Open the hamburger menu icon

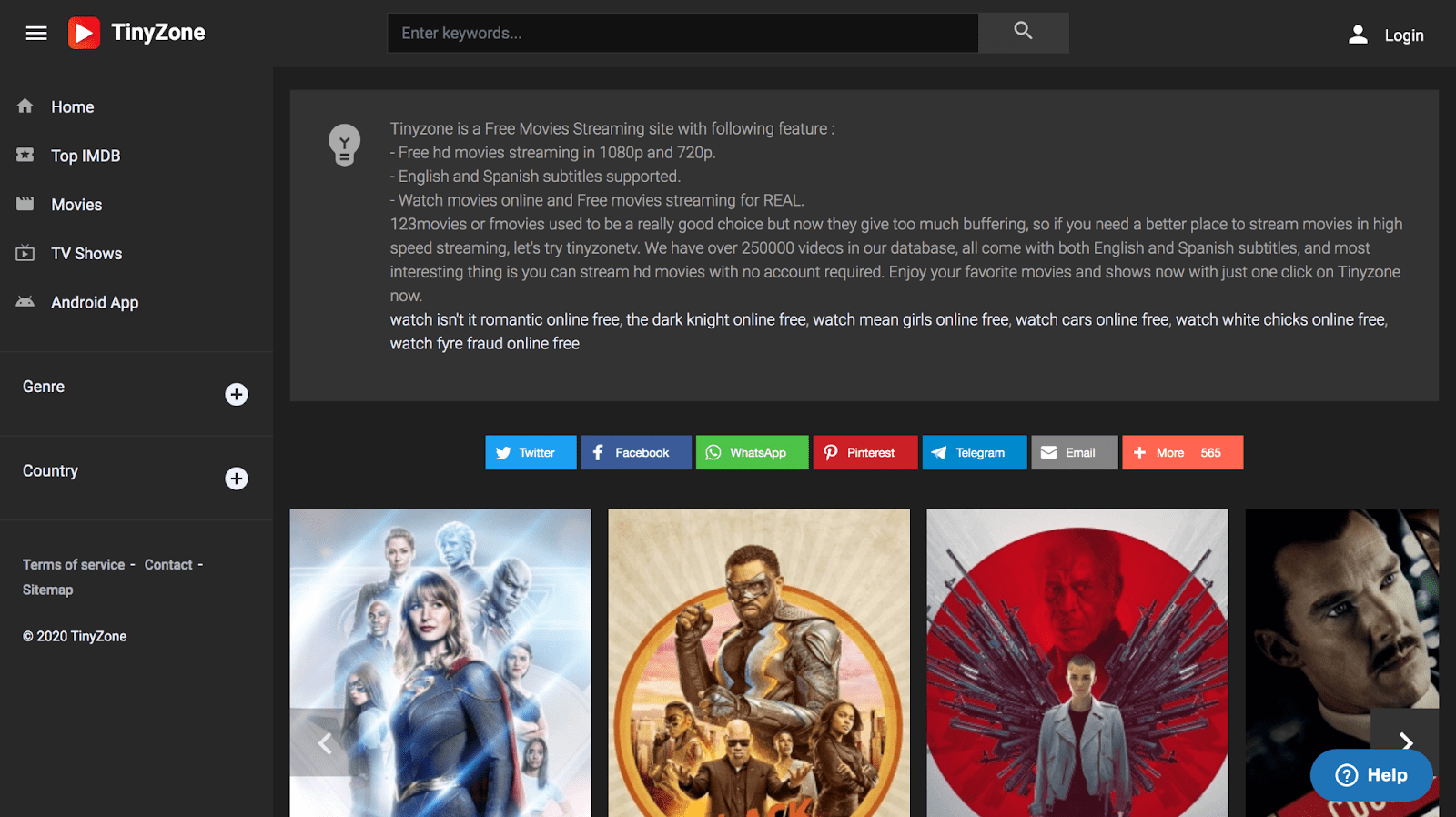(36, 34)
